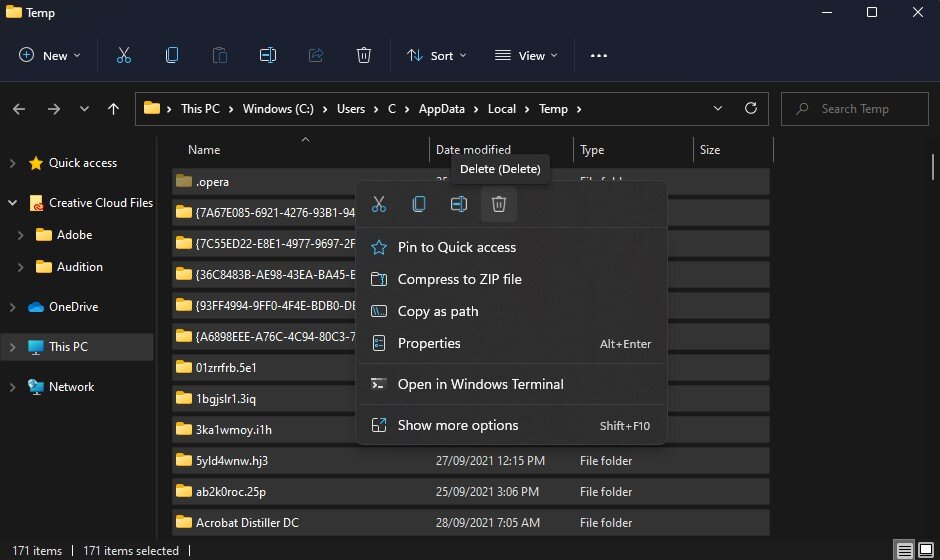
Task: Click the toolbar Delete trash icon
Action: coord(364,56)
